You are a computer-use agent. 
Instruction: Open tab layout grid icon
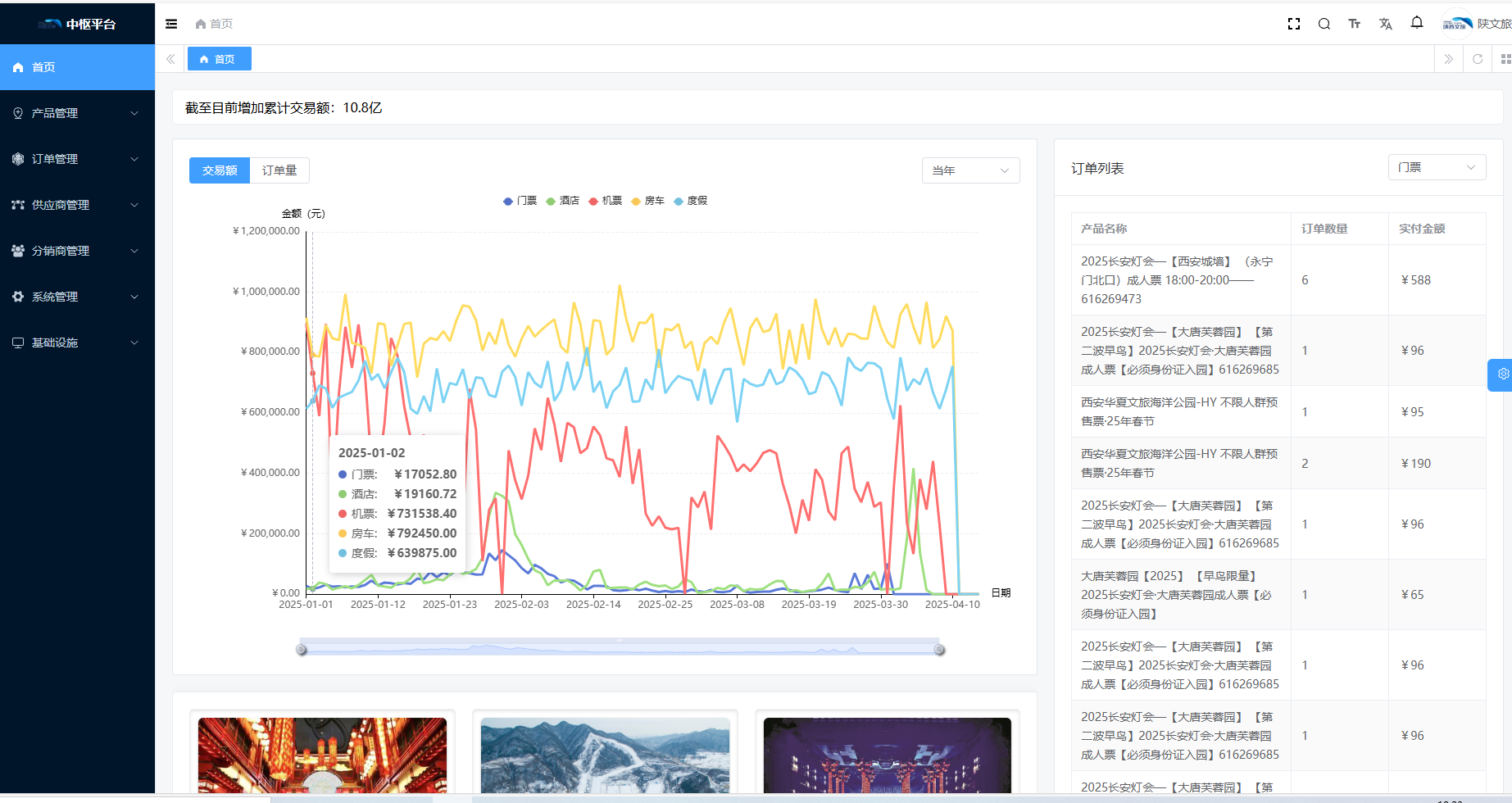pos(1505,59)
